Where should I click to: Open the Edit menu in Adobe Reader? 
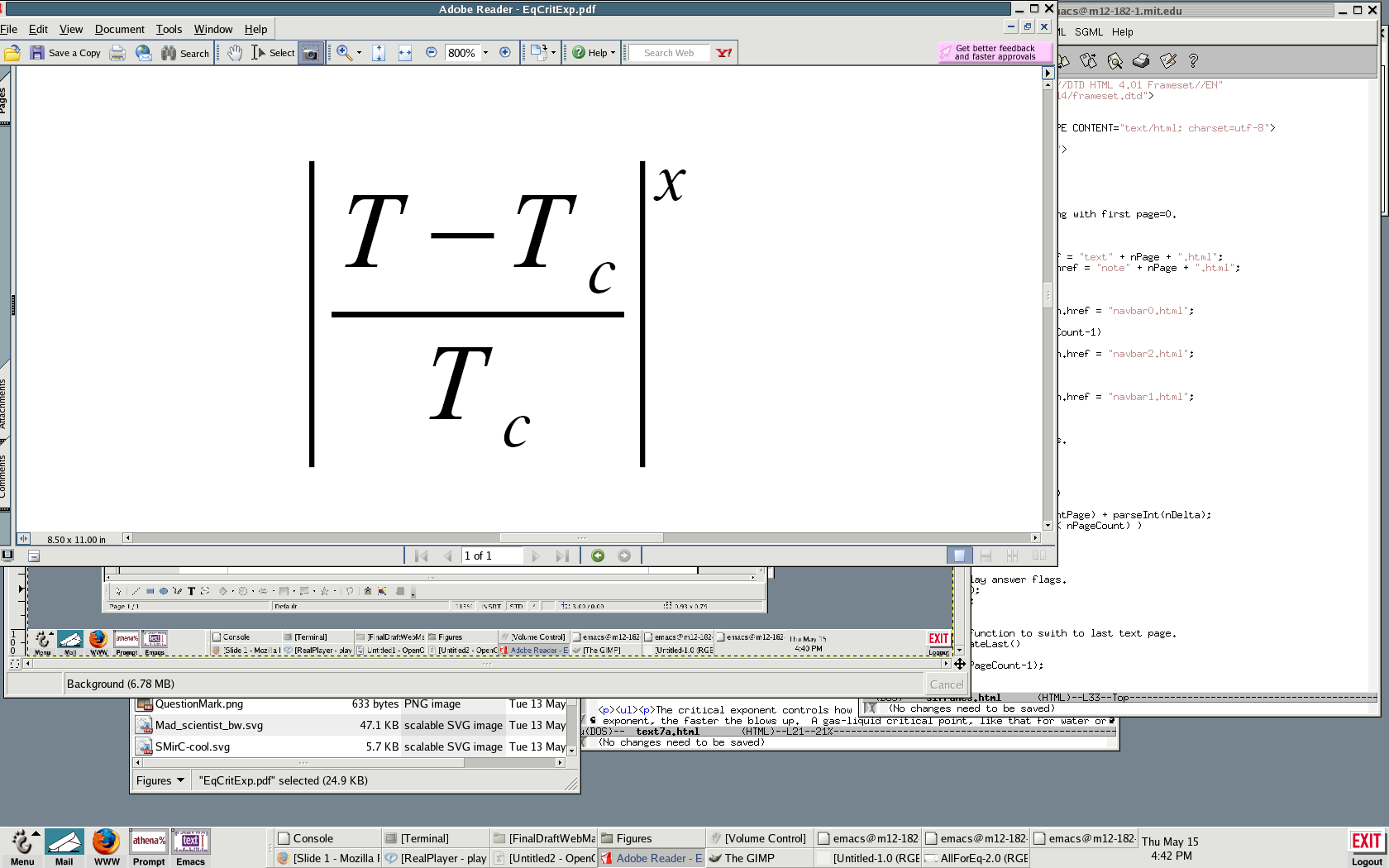point(38,29)
